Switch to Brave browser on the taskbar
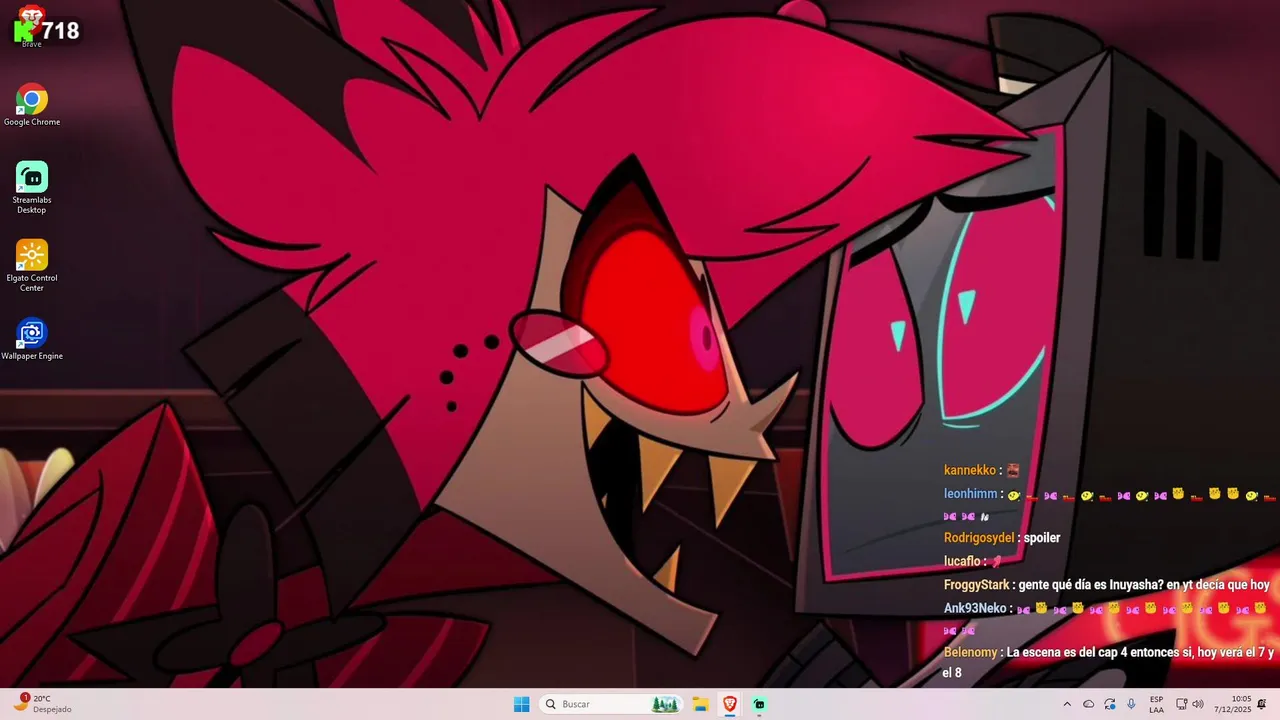 coord(730,704)
